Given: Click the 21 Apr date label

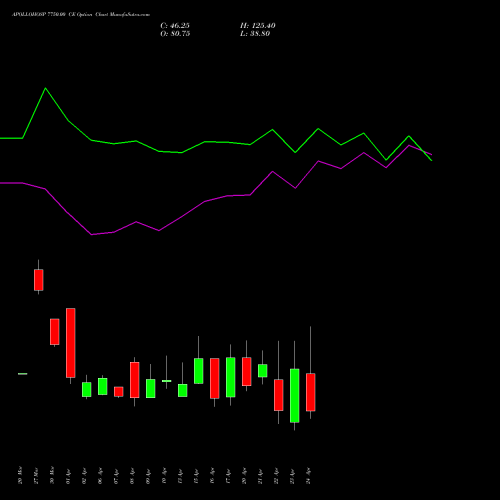Looking at the screenshot, I should tap(260, 476).
